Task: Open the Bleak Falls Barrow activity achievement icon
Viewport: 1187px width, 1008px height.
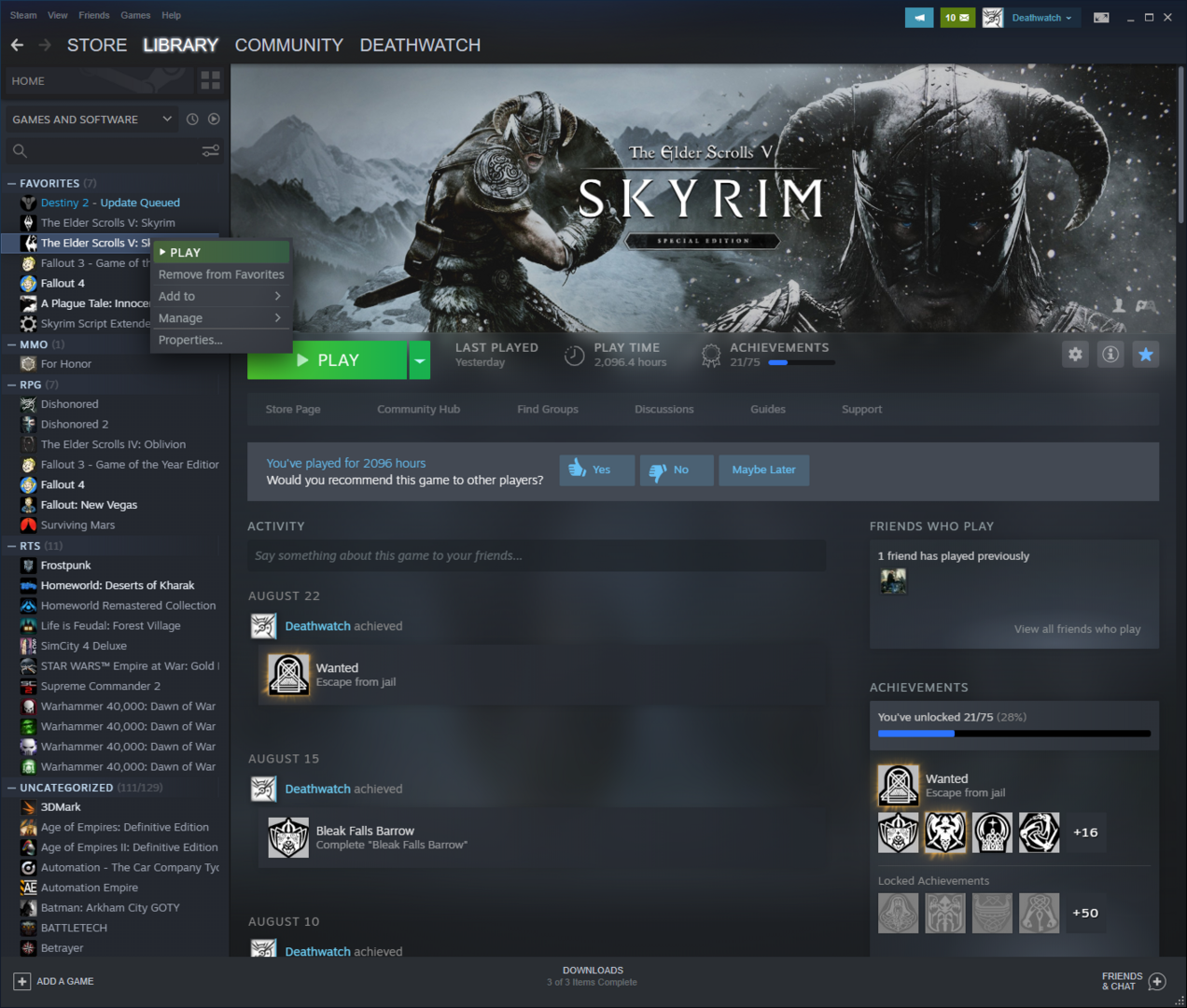Action: coord(288,837)
